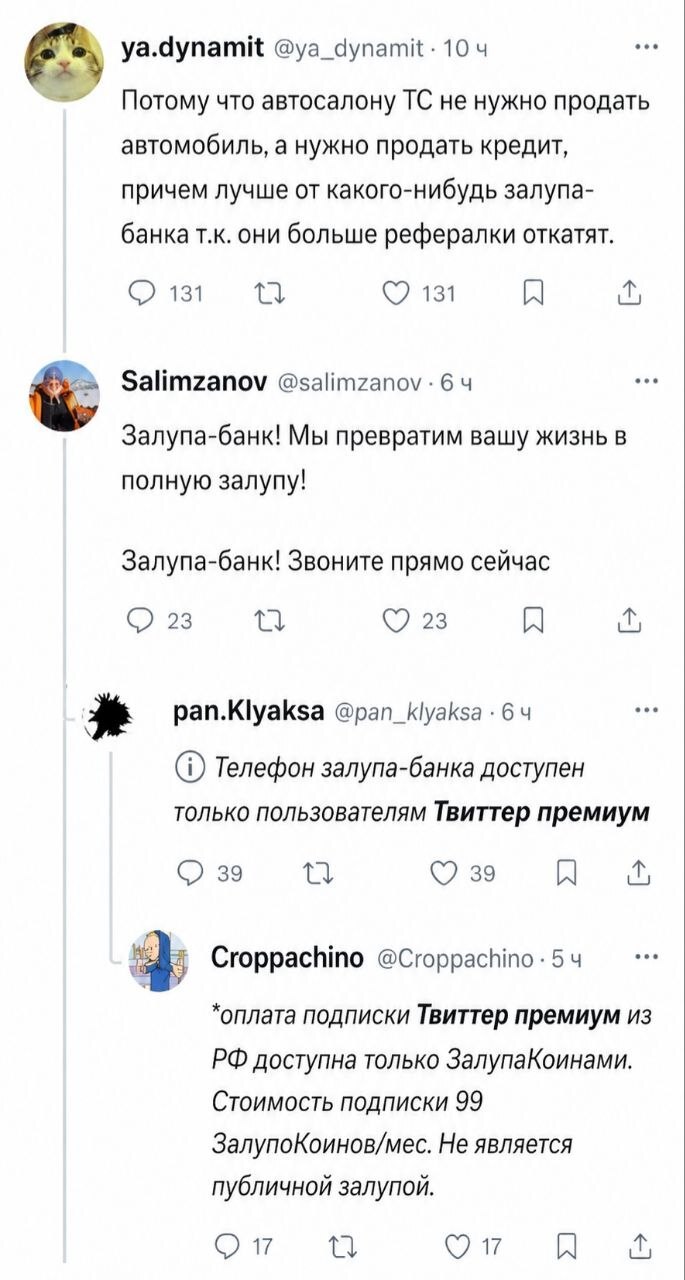Viewport: 685px width, 1280px height.
Task: Reply to the Croppachino tweet
Action: pyautogui.click(x=231, y=1245)
